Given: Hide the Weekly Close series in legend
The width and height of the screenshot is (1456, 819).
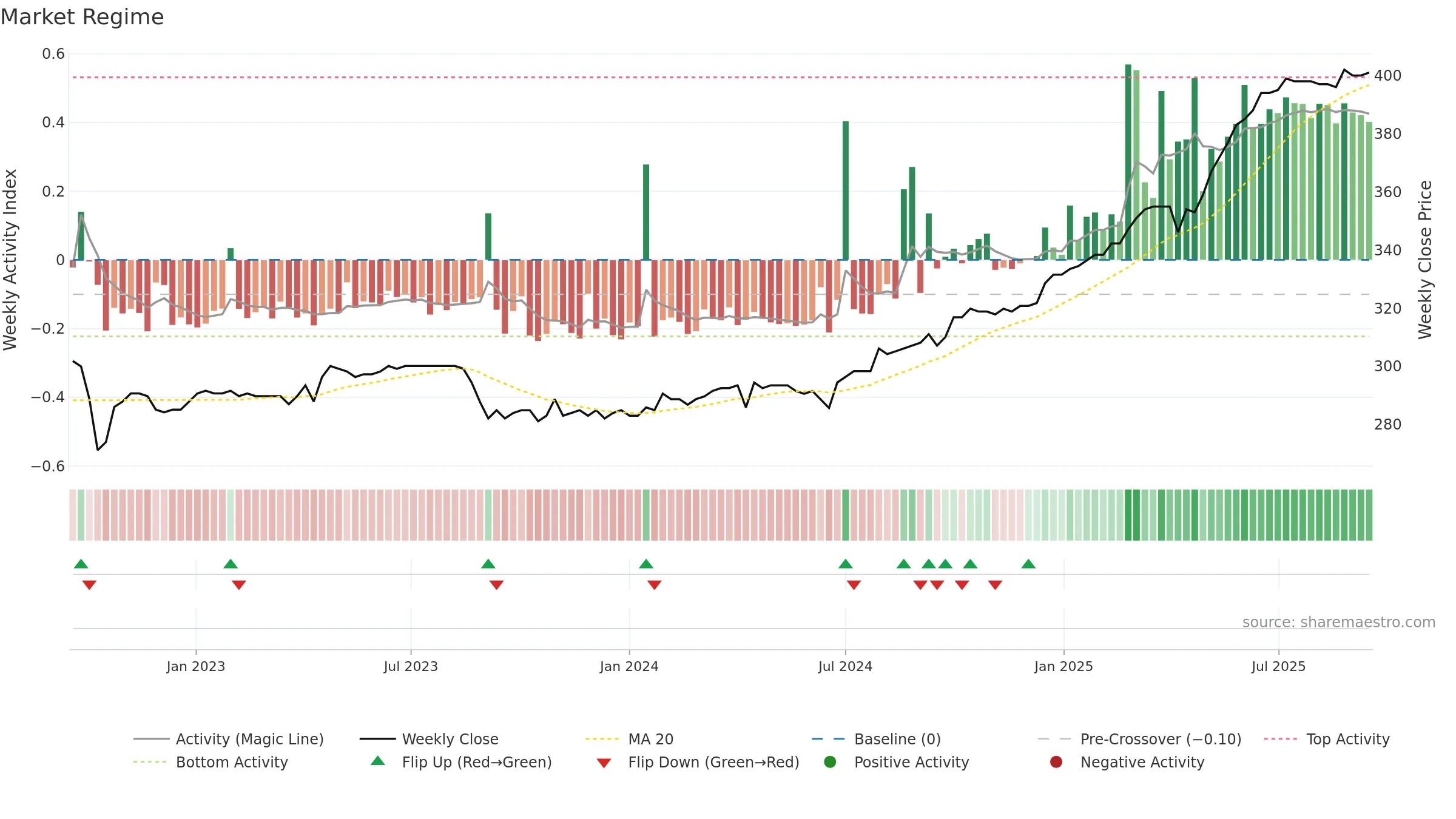Looking at the screenshot, I should click(x=429, y=739).
